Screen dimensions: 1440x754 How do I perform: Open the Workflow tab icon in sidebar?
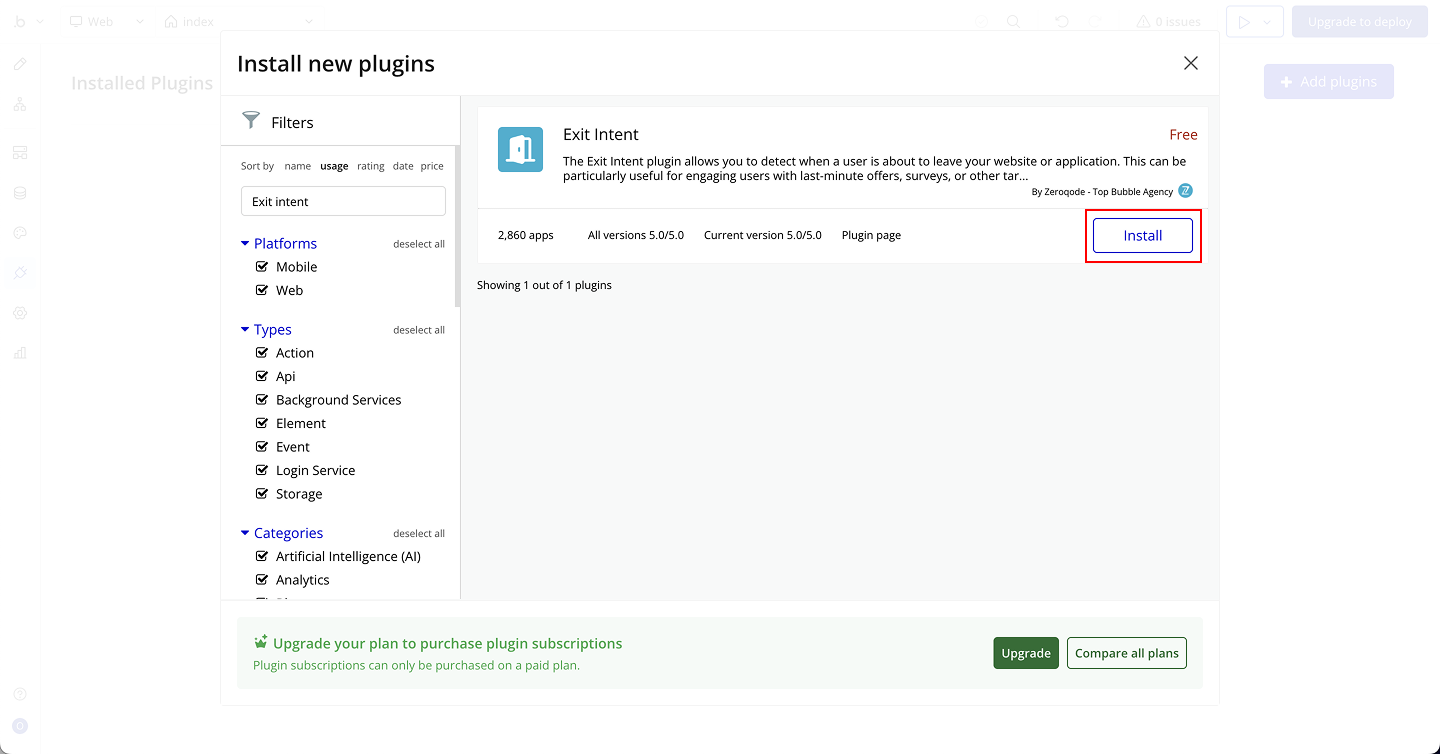tap(20, 105)
